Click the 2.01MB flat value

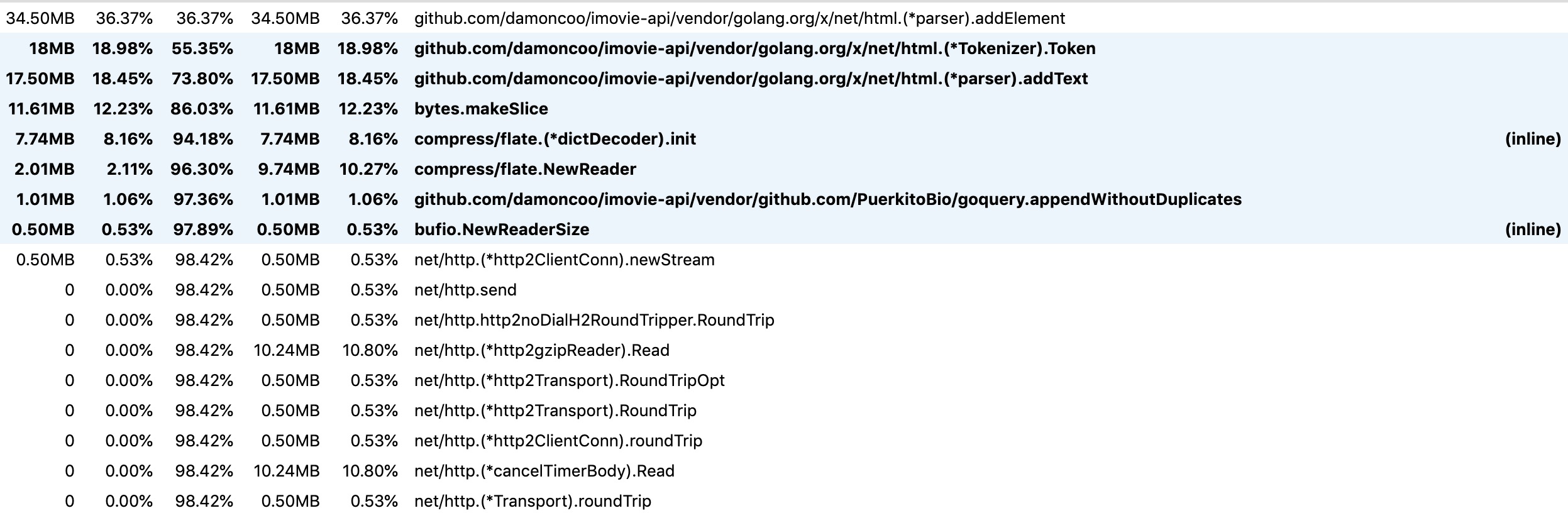45,169
